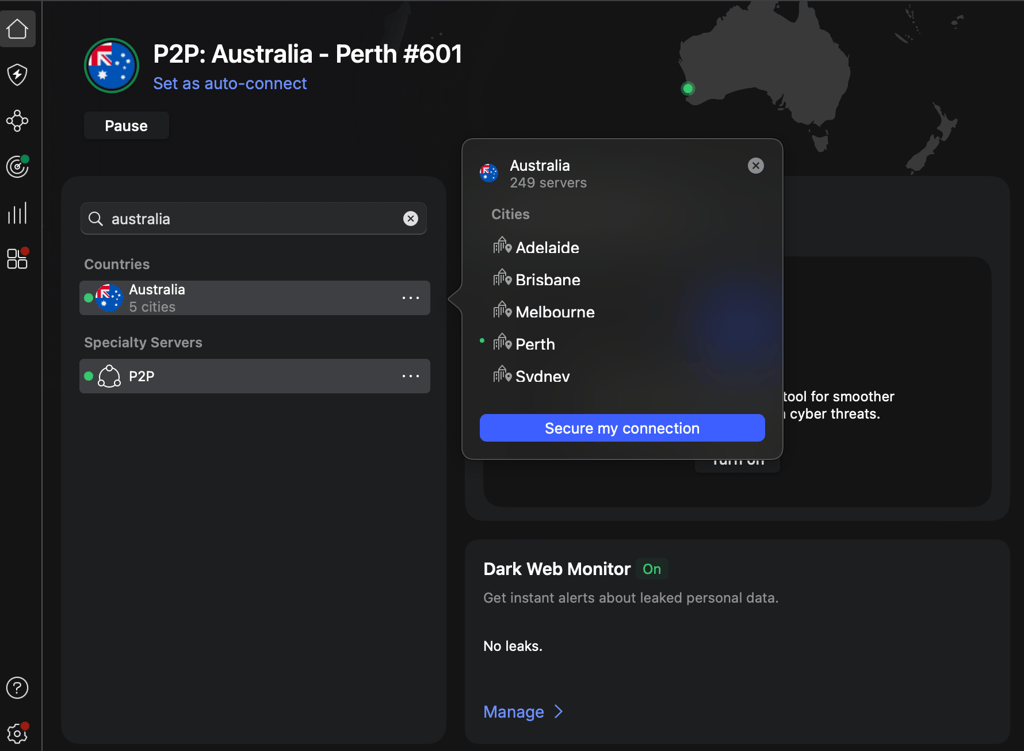Open the Meshnet icon in sidebar
The image size is (1024, 751).
click(18, 121)
